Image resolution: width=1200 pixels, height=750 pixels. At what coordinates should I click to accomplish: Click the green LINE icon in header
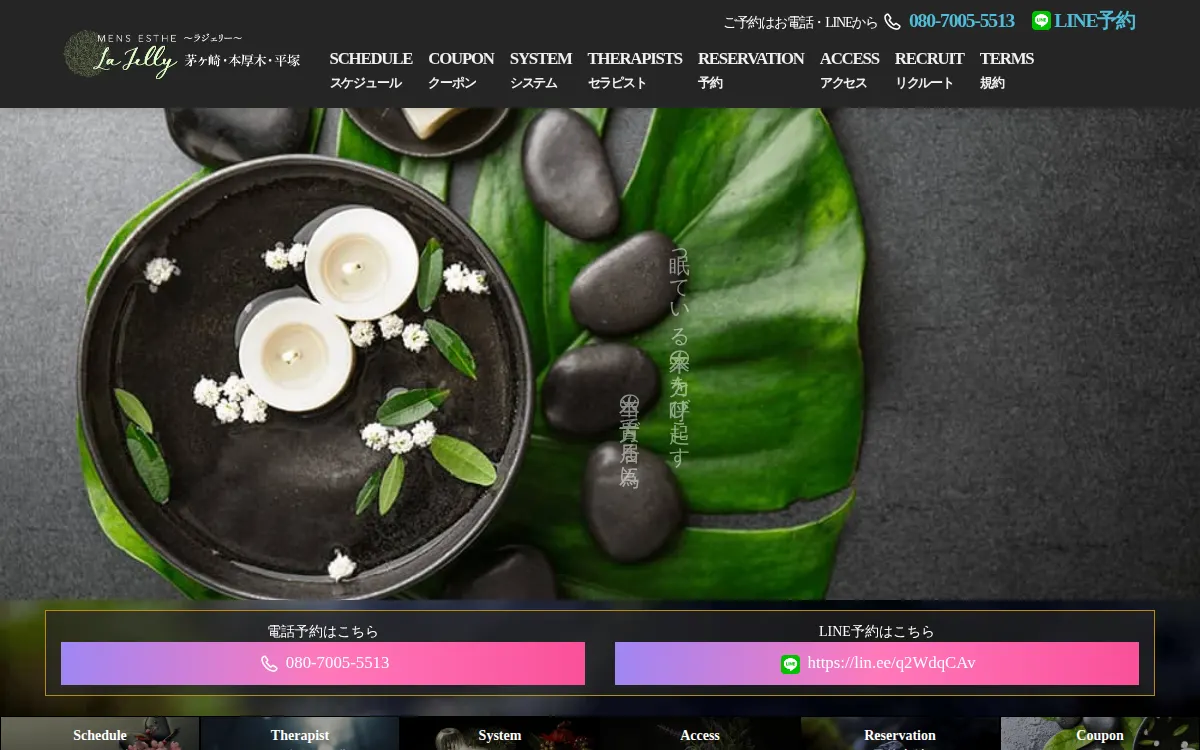(1041, 21)
